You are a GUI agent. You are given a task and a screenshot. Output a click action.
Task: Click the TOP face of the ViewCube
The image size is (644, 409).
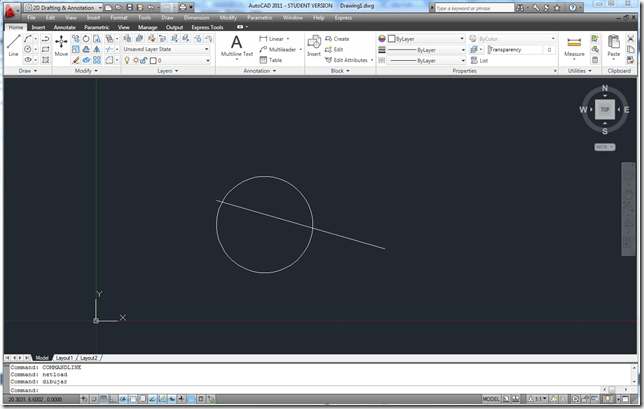(604, 109)
